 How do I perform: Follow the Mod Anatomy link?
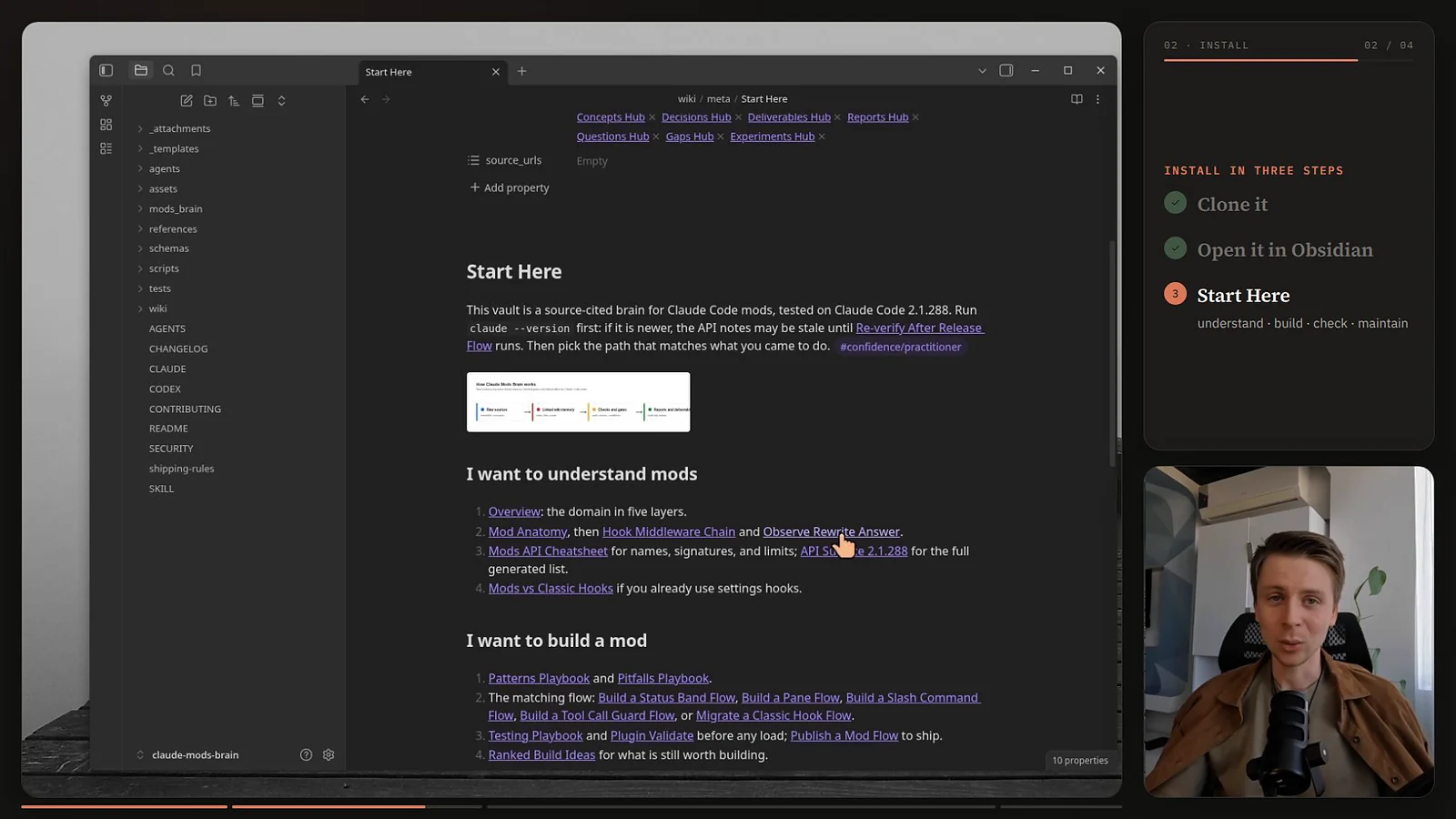528,531
